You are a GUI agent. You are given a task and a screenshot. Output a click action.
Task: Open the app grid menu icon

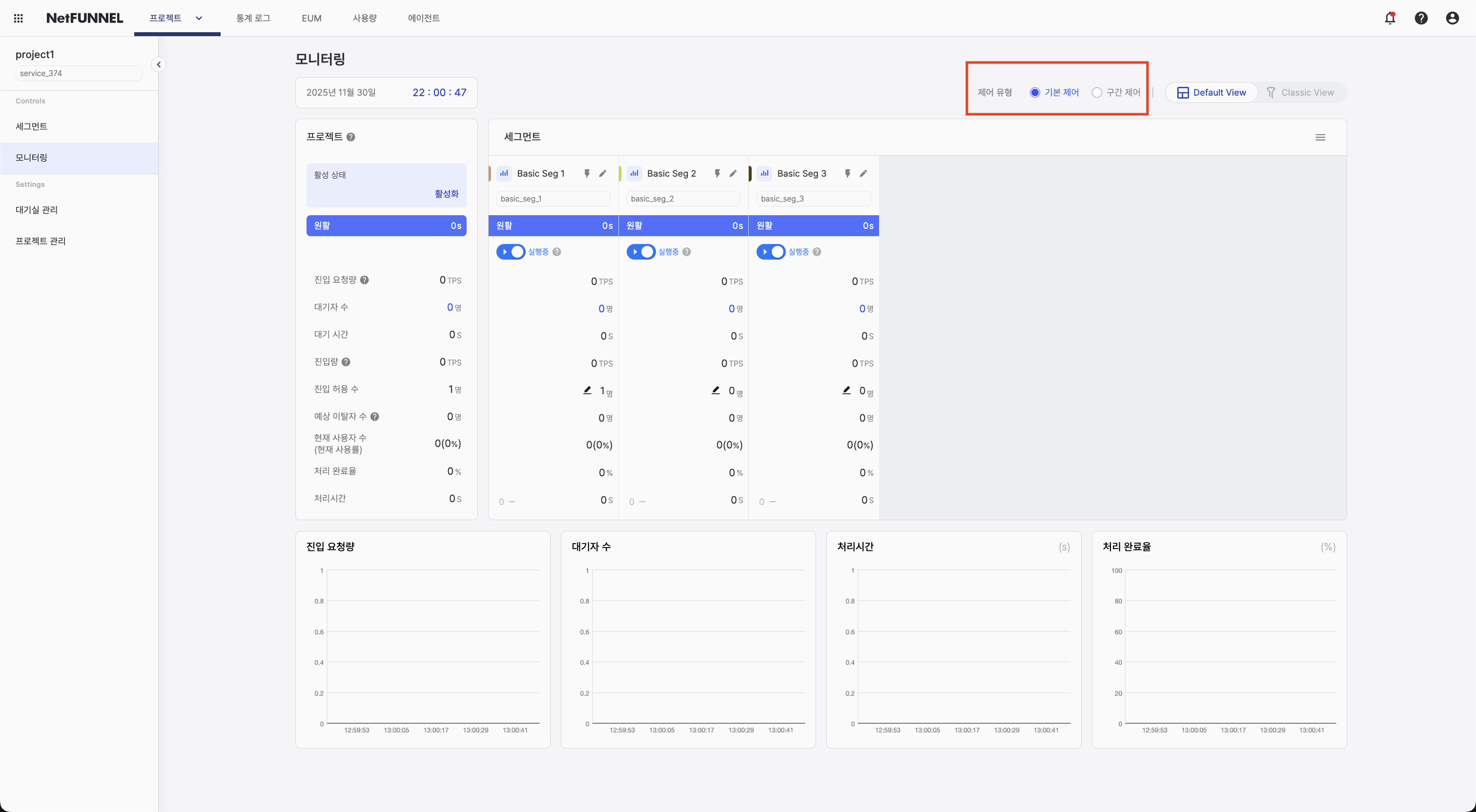(18, 18)
